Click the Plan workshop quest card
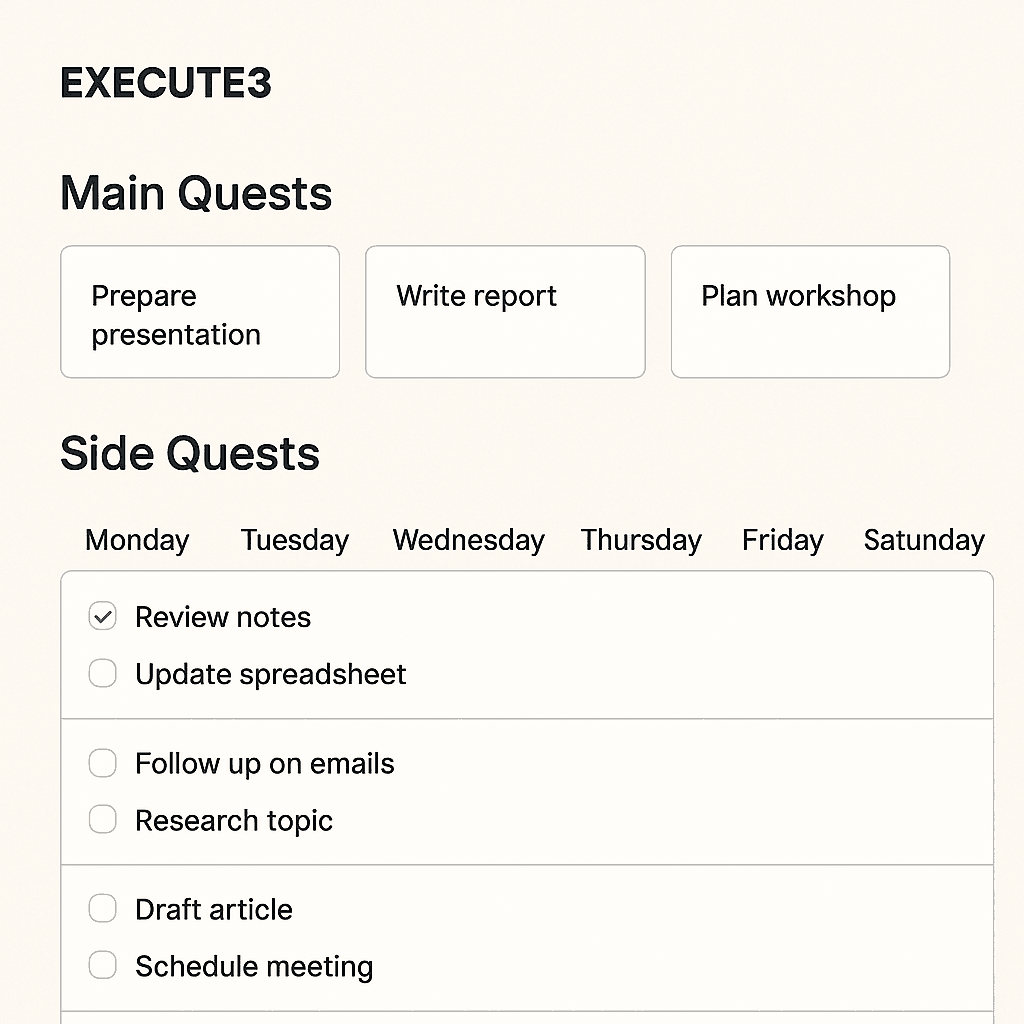Viewport: 1024px width, 1024px height. coord(810,312)
